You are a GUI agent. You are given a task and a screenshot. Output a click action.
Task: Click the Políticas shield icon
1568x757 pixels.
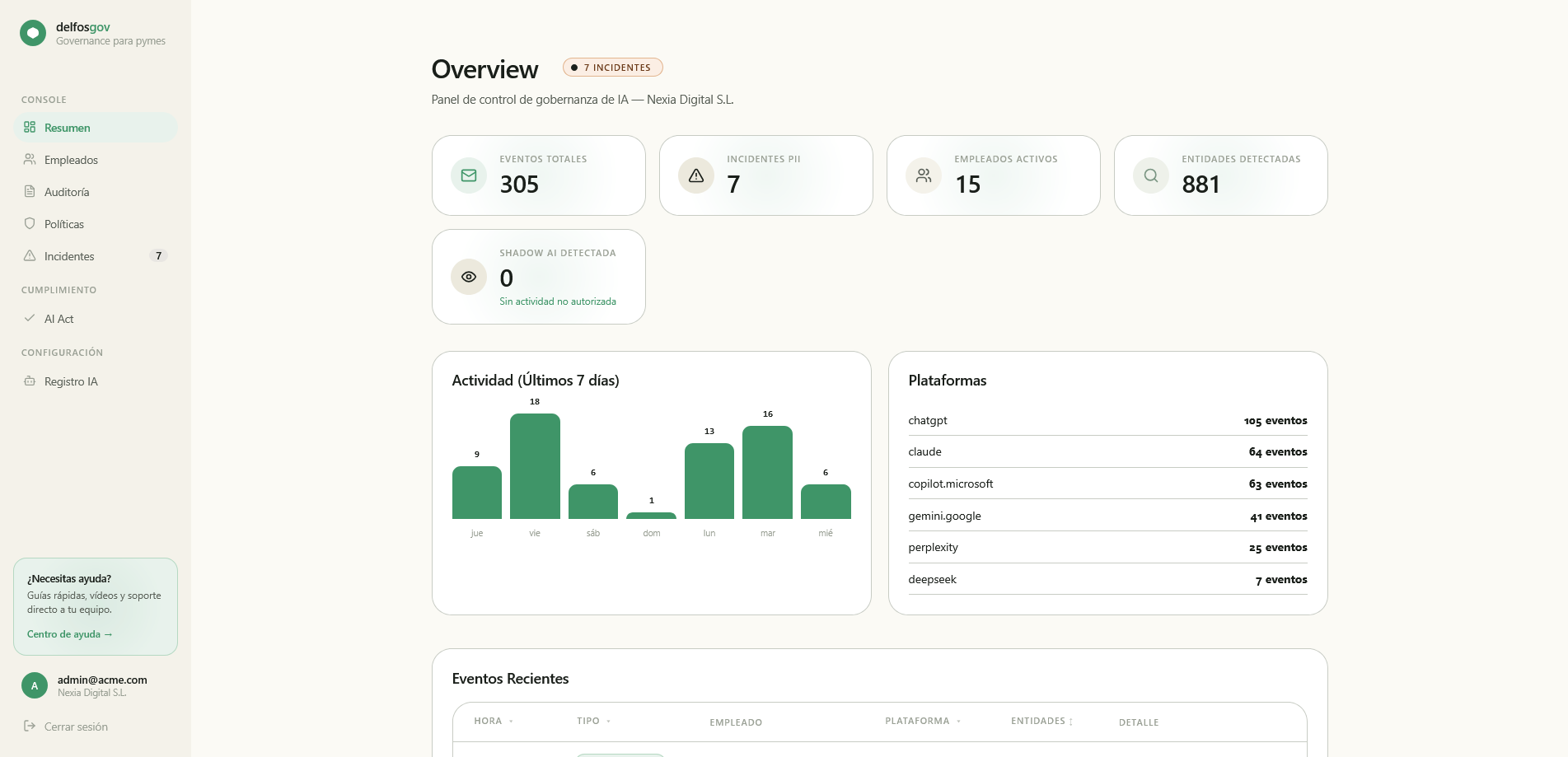(30, 223)
